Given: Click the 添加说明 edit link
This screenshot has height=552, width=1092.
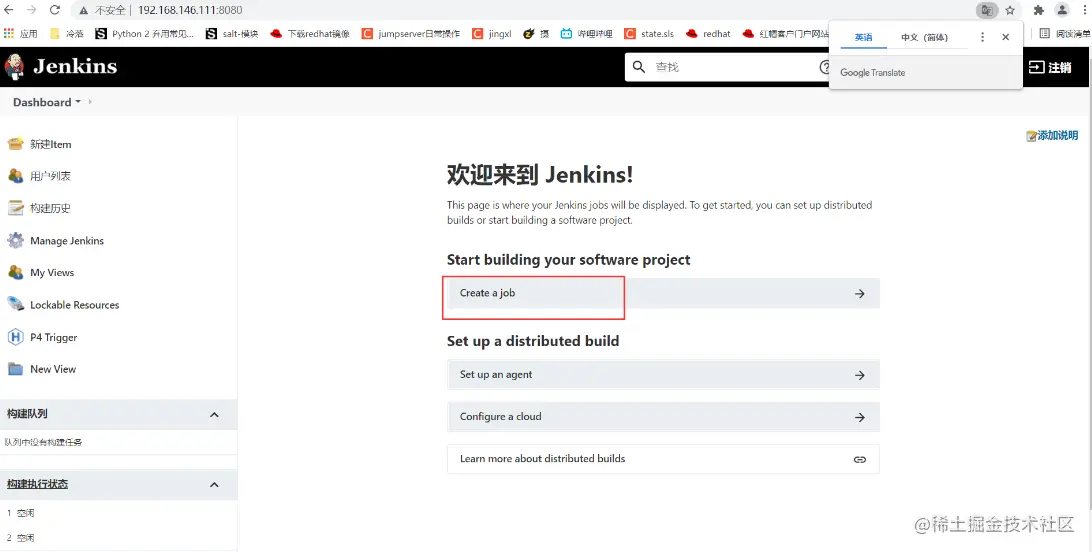Looking at the screenshot, I should point(1052,136).
